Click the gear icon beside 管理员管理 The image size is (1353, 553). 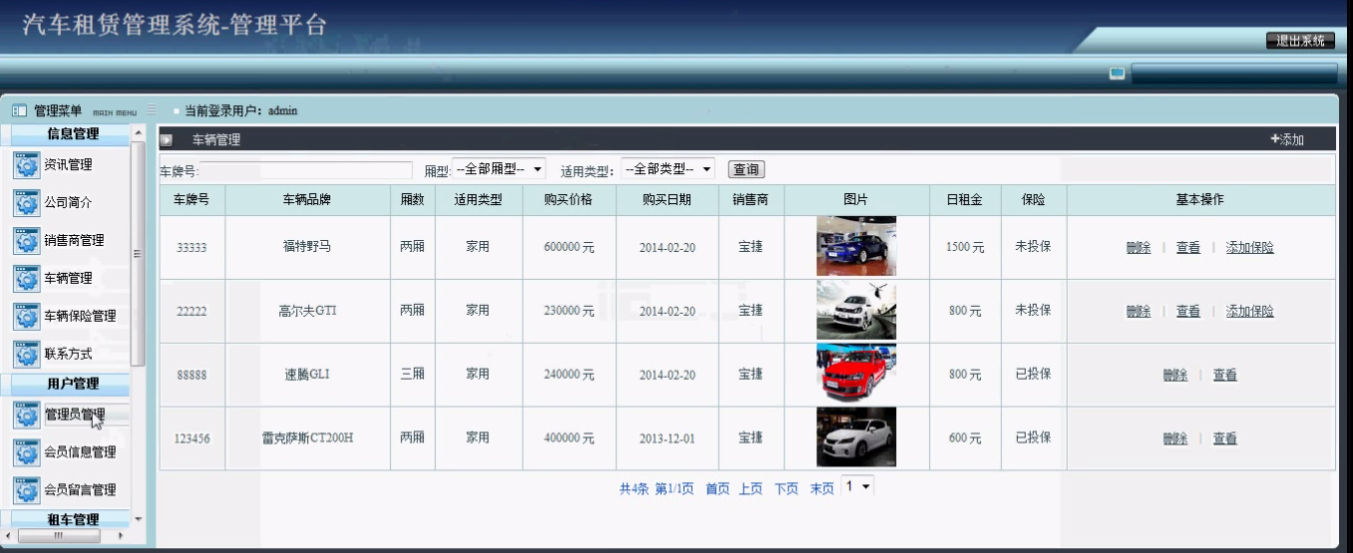click(26, 415)
